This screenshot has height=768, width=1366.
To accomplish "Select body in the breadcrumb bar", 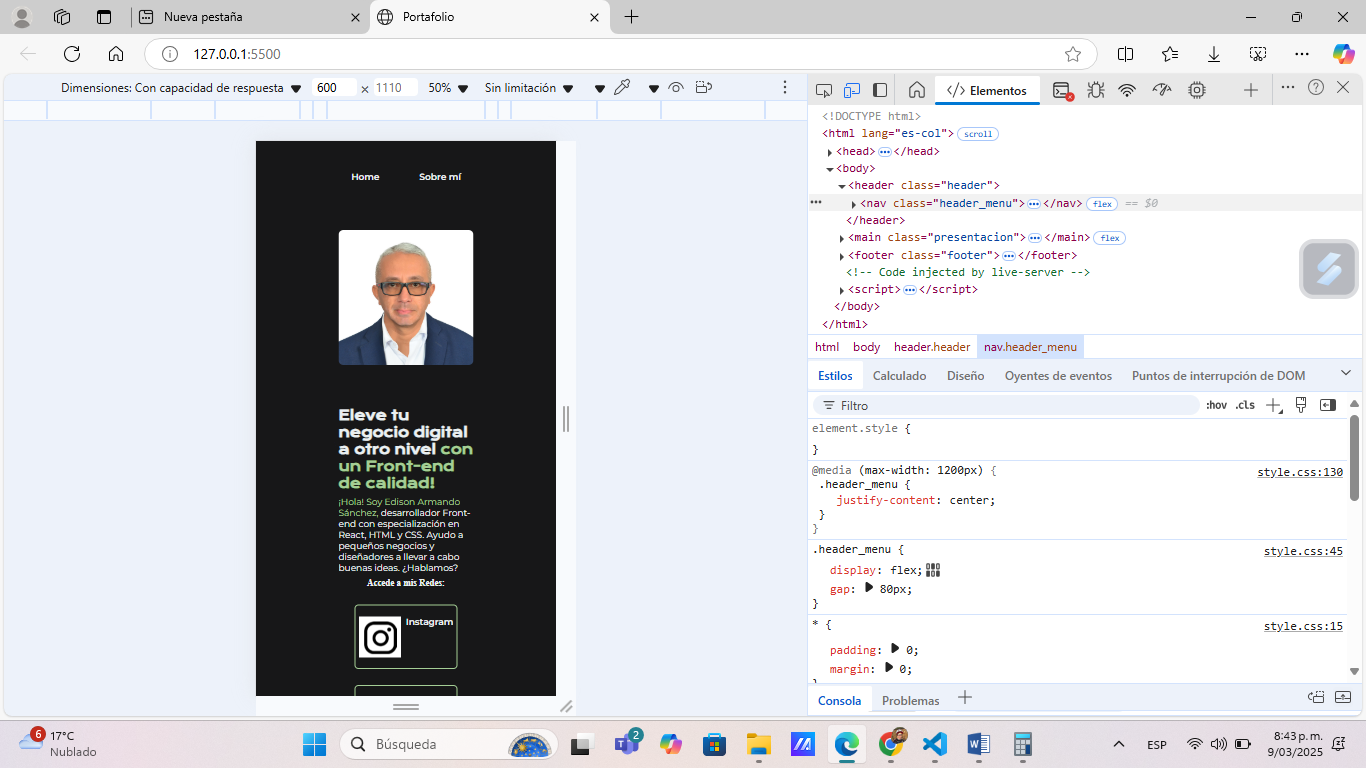I will tap(866, 347).
